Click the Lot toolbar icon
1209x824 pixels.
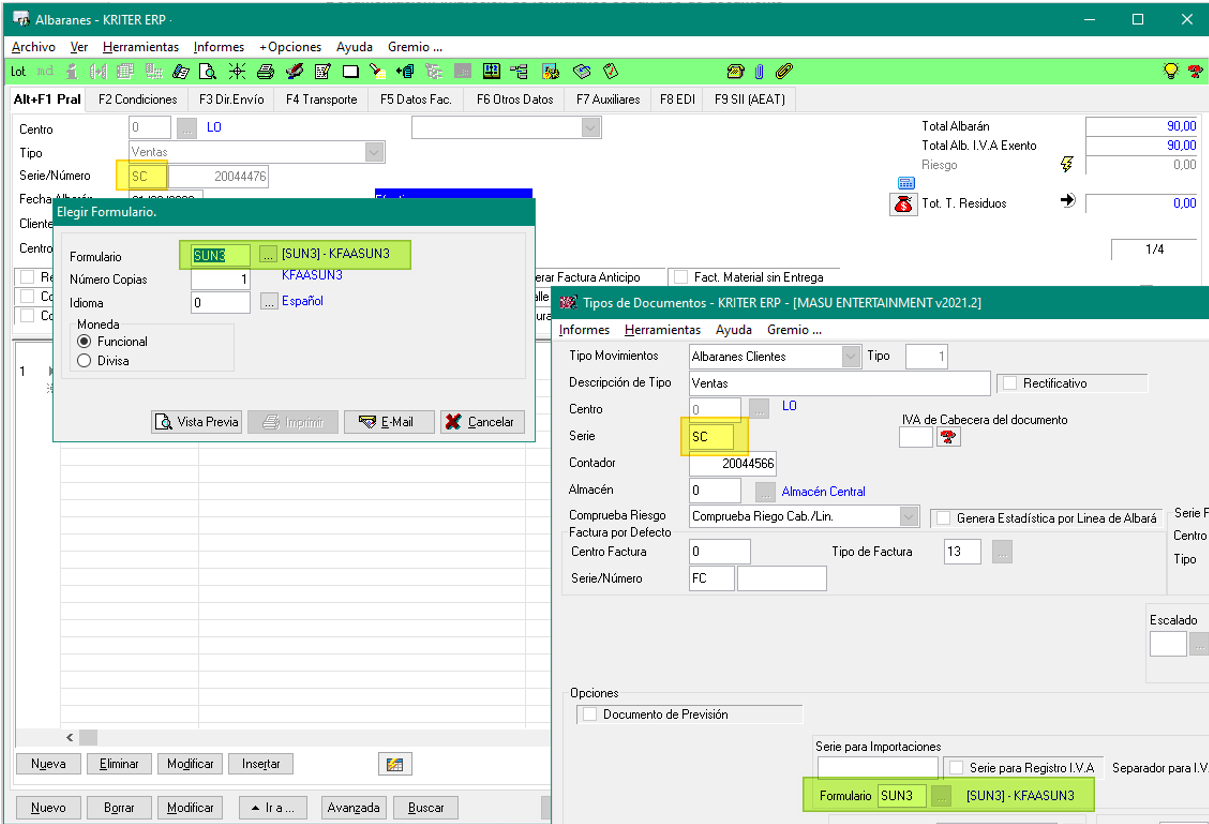click(18, 72)
